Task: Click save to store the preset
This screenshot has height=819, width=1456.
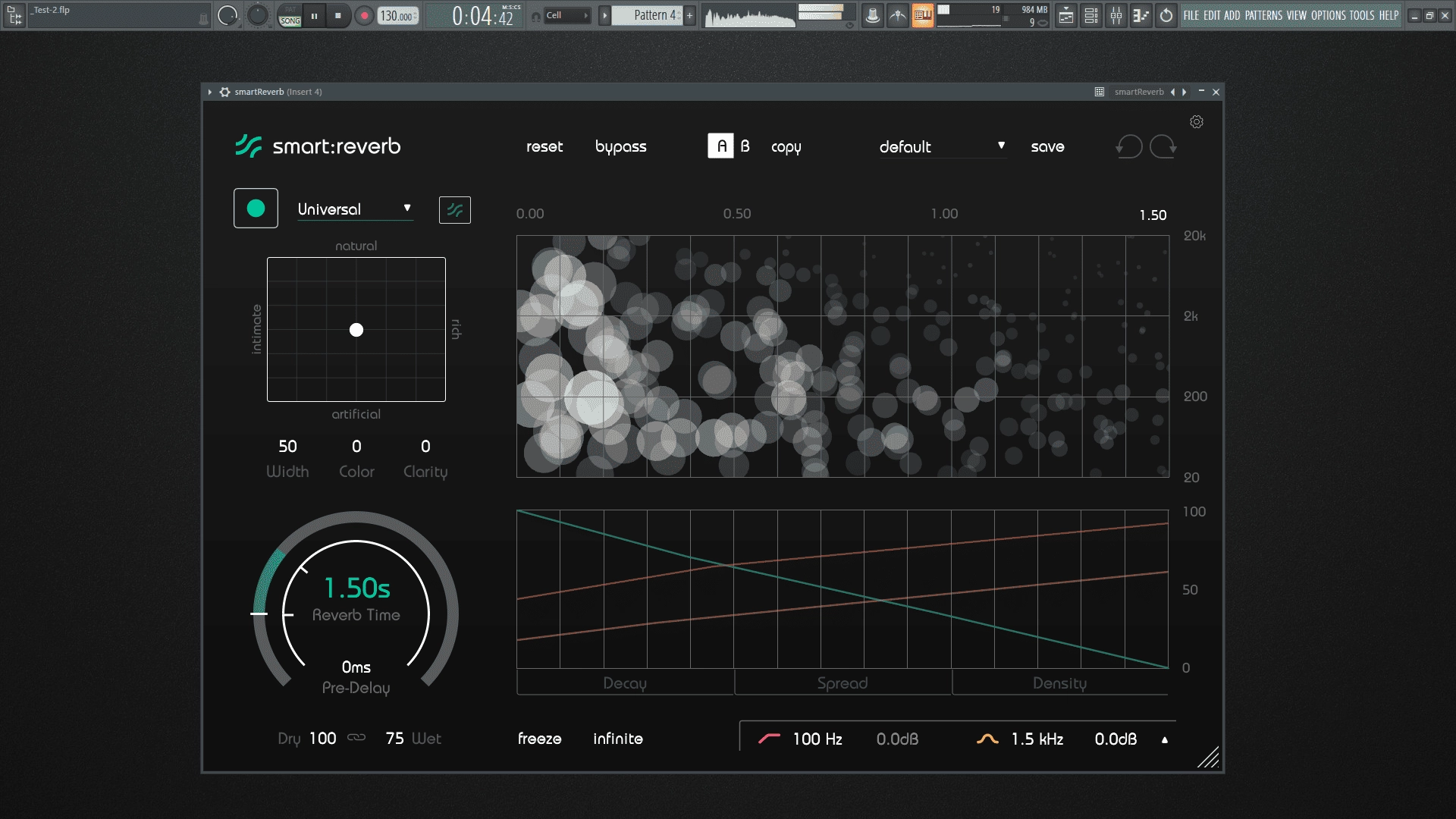Action: pos(1048,146)
